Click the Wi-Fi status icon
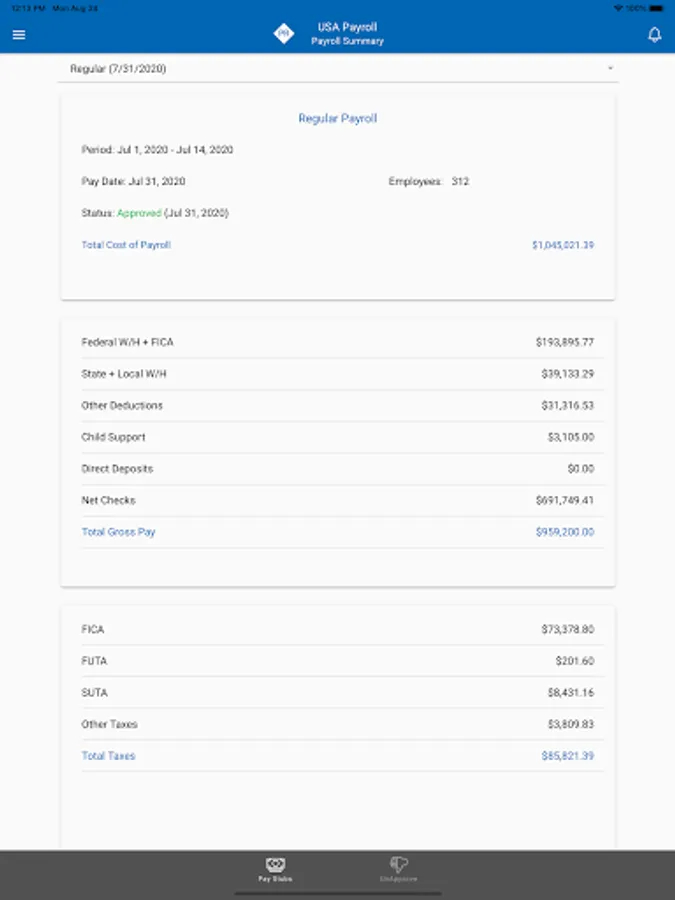675x900 pixels. coord(619,7)
